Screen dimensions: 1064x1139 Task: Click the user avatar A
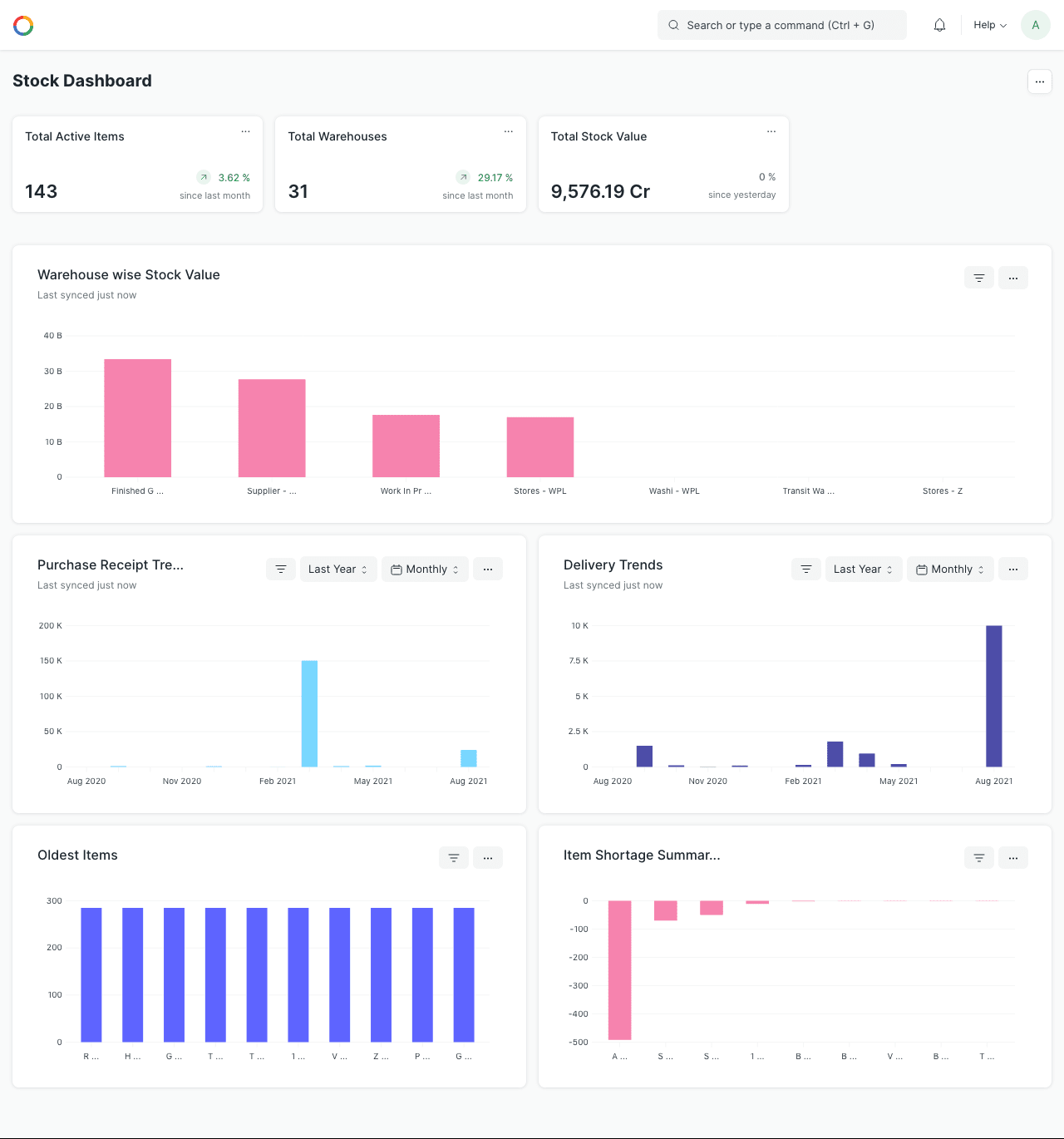tap(1035, 26)
